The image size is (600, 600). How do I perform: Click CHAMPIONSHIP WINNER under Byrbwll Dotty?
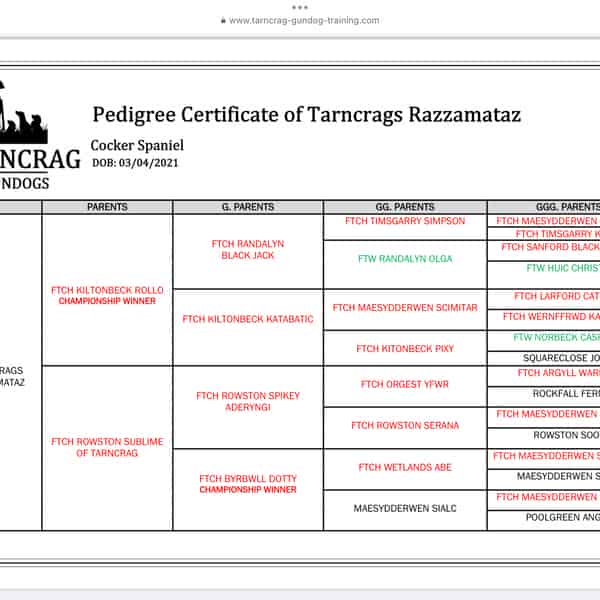248,489
